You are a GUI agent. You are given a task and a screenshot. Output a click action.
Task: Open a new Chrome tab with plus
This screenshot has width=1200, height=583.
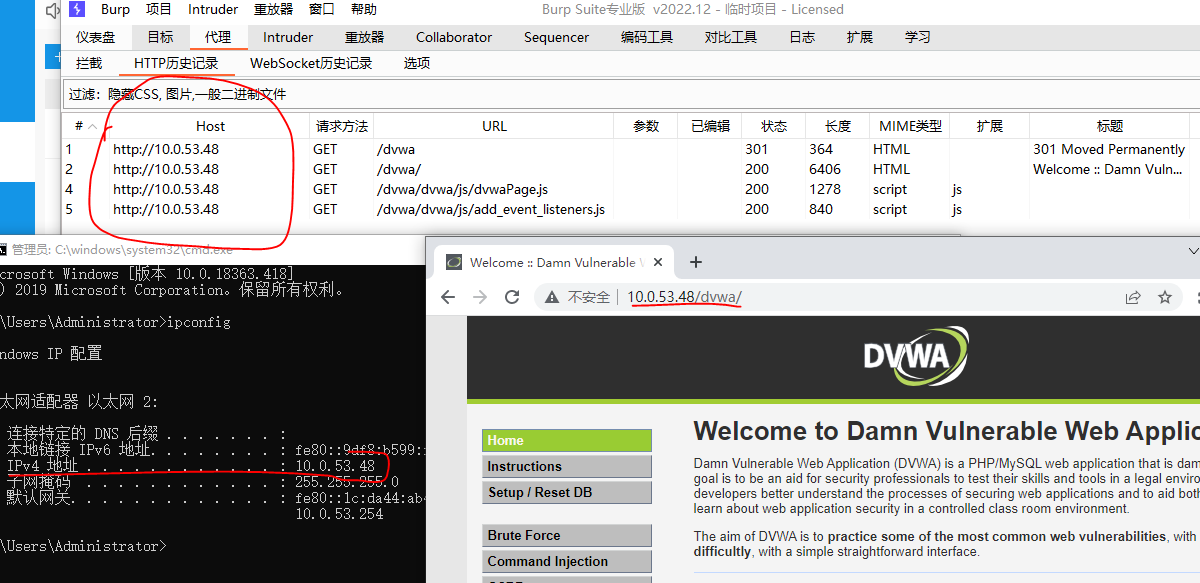(696, 262)
